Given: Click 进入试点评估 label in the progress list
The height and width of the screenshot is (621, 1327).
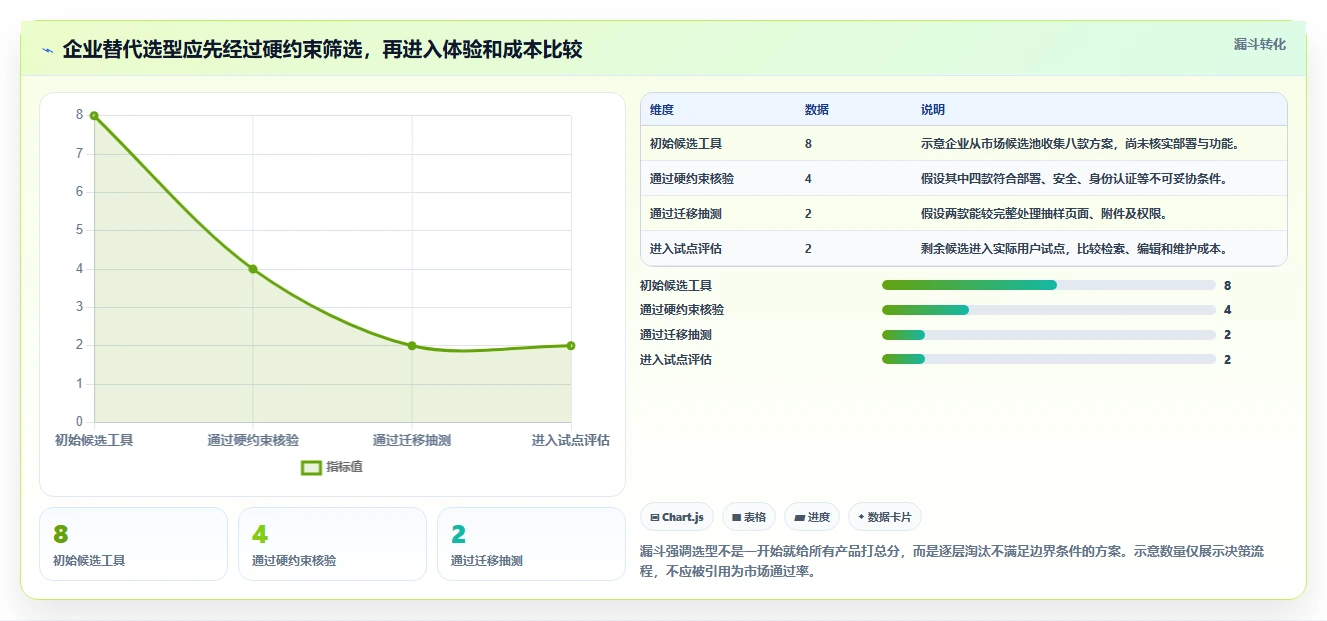Looking at the screenshot, I should [x=676, y=360].
